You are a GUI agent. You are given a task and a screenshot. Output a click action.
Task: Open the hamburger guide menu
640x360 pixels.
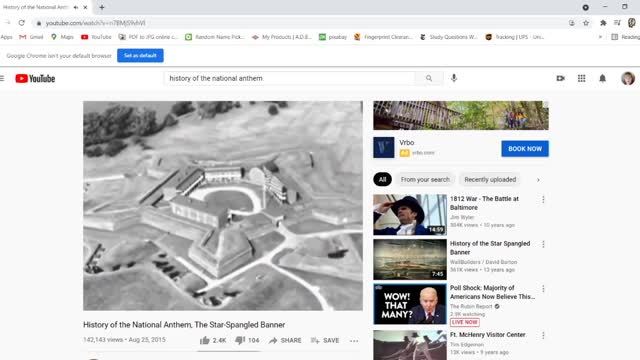(2, 78)
